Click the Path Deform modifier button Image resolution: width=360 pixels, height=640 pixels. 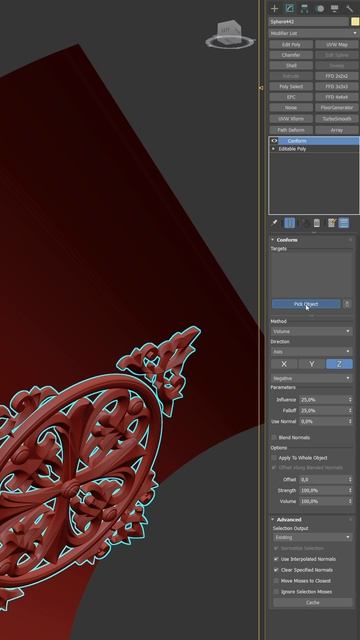[291, 130]
